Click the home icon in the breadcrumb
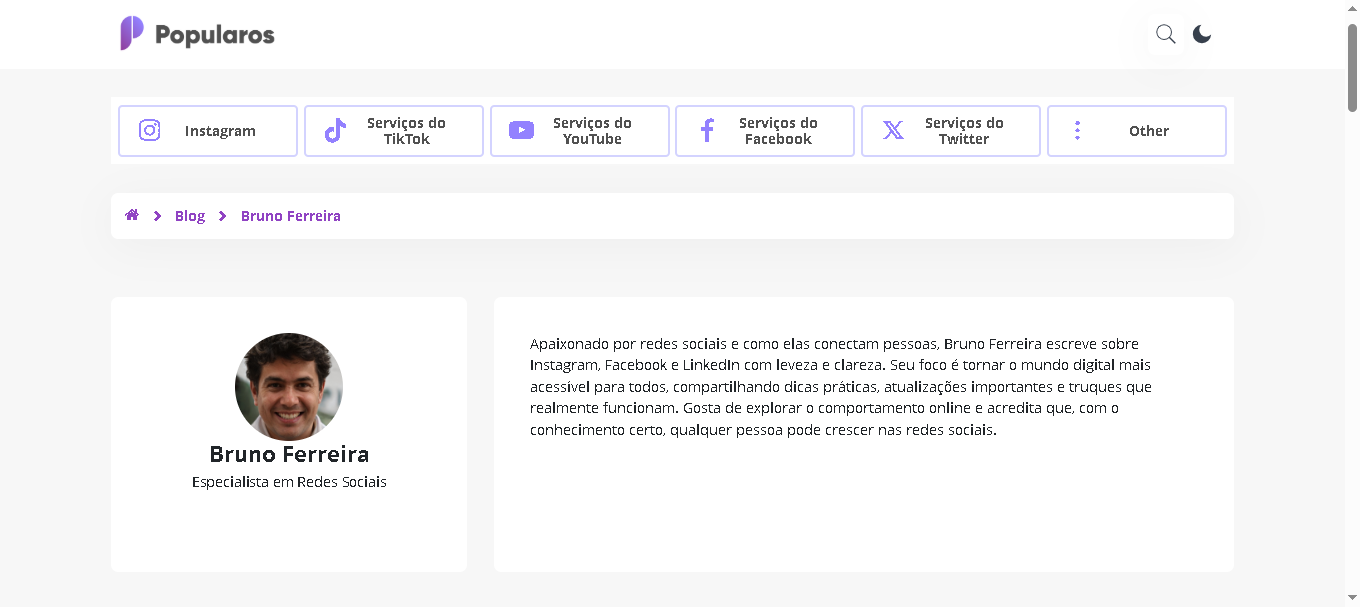Screen dimensions: 1360x607 coord(131,215)
